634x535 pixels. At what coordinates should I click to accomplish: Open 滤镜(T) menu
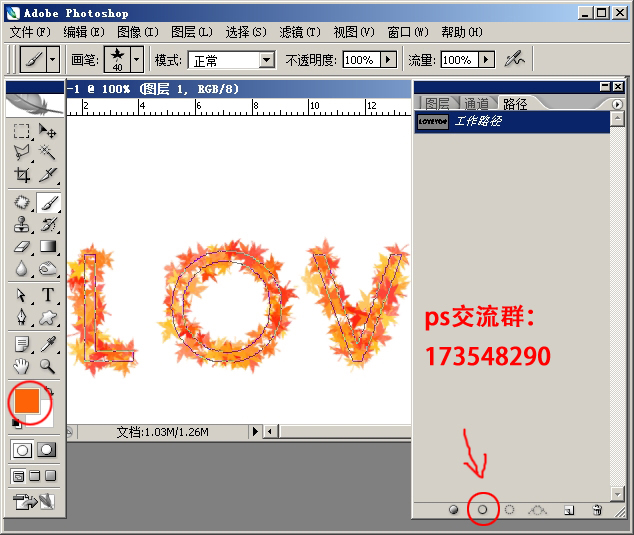[x=300, y=32]
